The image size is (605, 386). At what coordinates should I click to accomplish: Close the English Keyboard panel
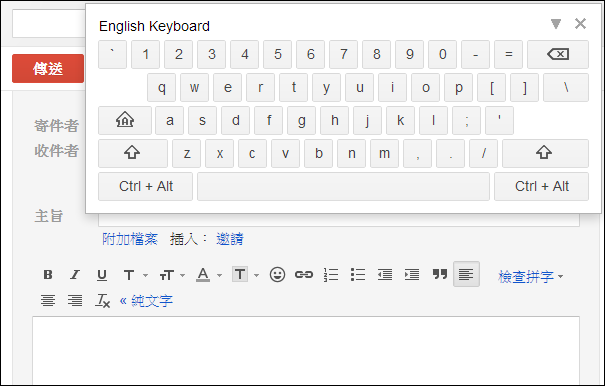(580, 24)
